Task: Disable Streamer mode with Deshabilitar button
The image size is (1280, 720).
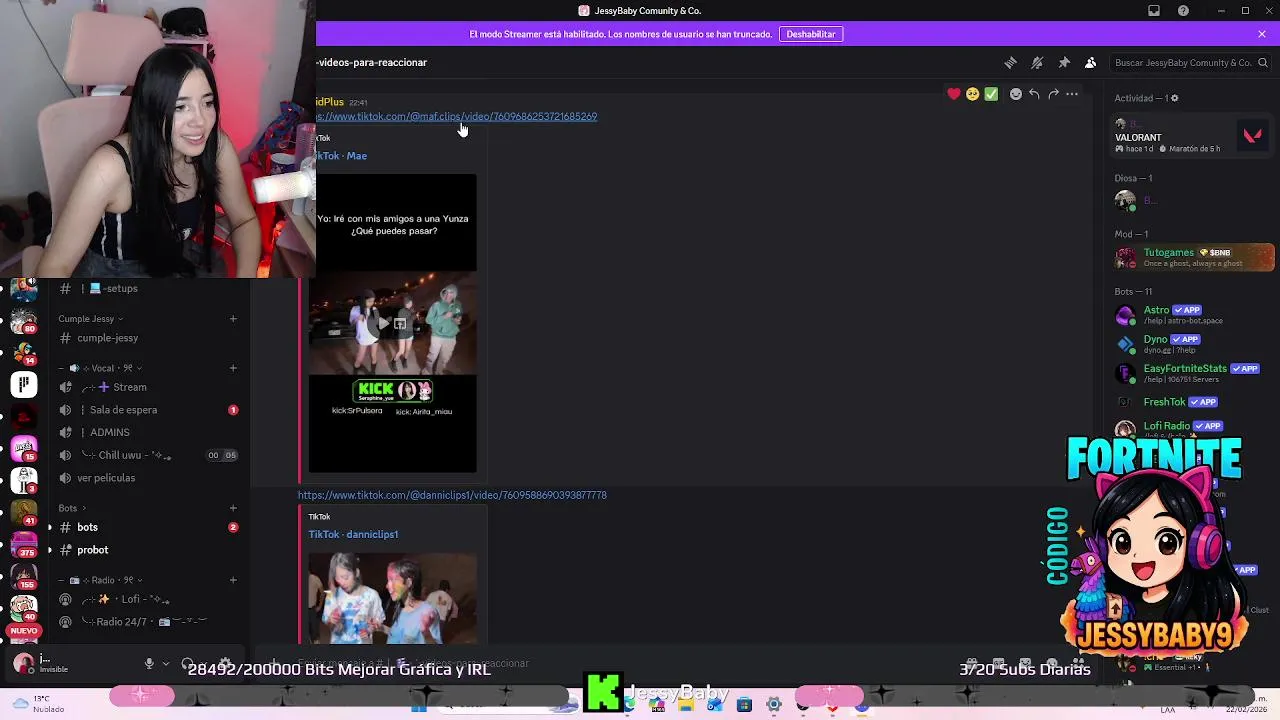Action: click(x=811, y=34)
